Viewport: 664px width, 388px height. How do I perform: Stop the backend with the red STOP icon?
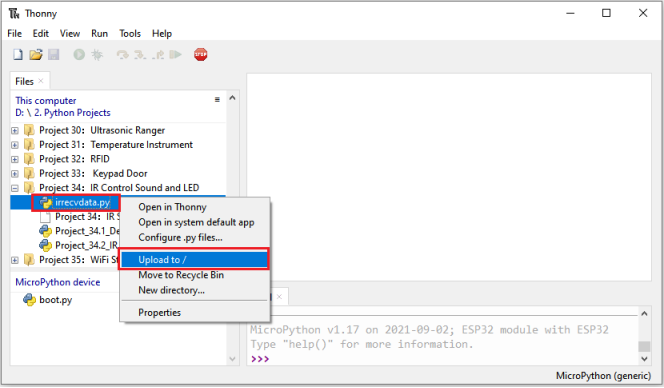coord(200,55)
